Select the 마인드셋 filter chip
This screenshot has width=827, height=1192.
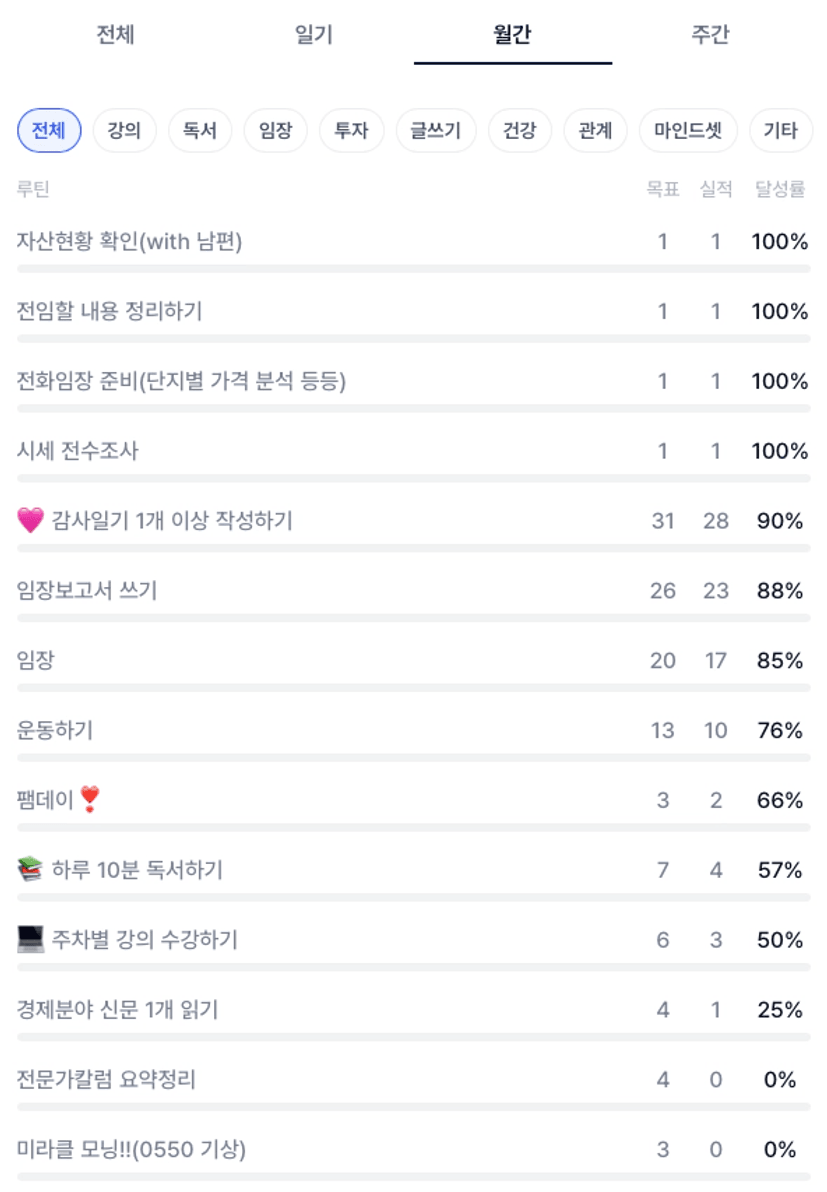[x=688, y=131]
